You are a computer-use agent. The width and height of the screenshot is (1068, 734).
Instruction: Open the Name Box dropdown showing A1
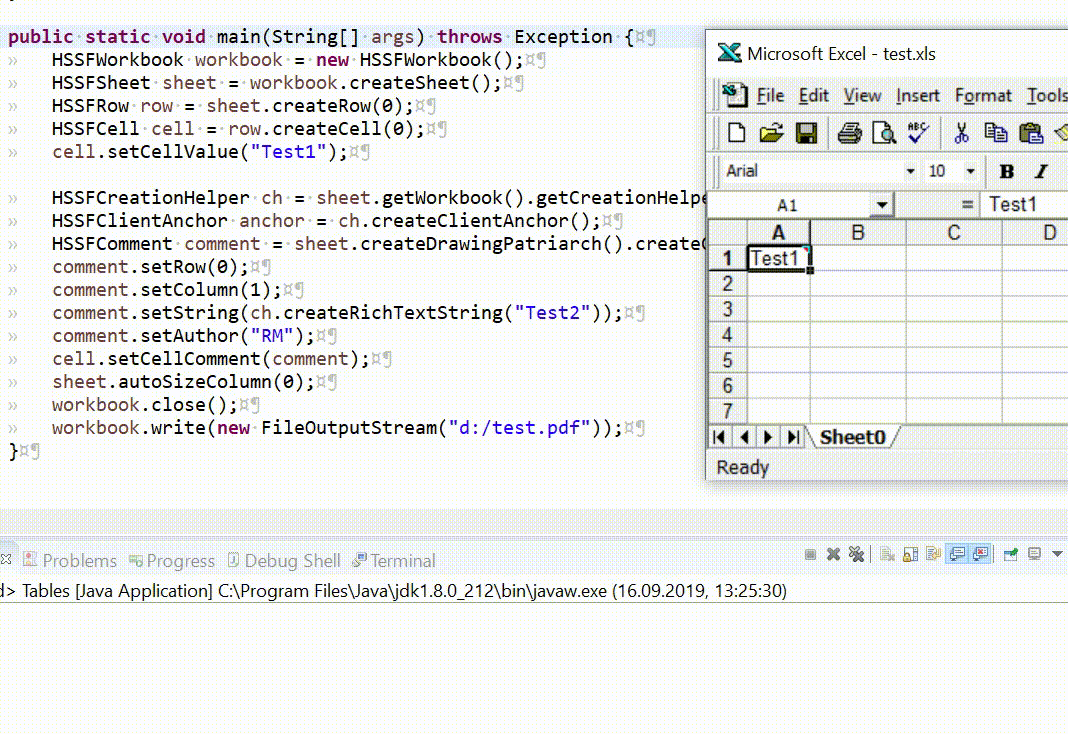point(882,204)
